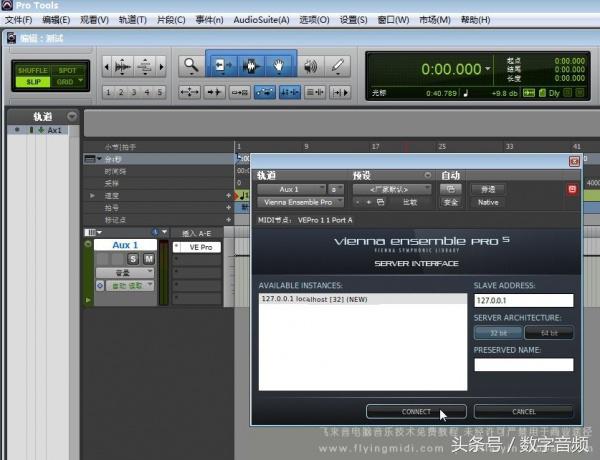Add meter change plus icon in 拍号 row
This screenshot has width=600, height=460.
point(228,207)
